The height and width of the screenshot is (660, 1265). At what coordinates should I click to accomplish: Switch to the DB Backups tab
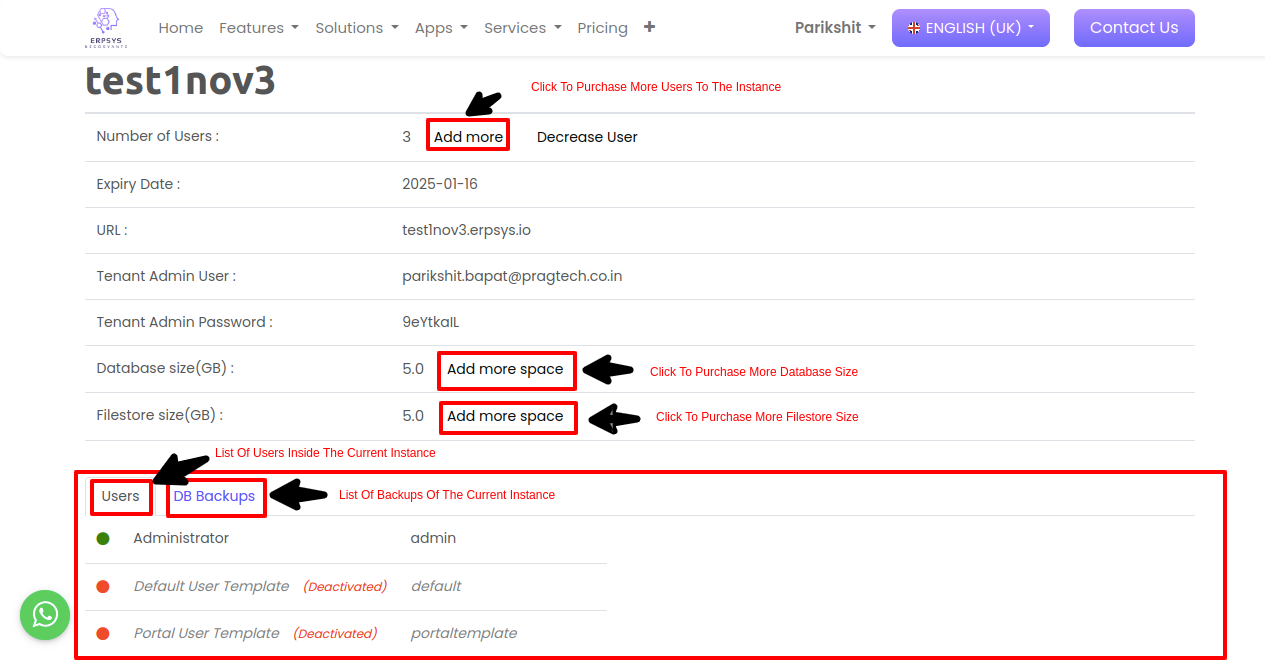214,496
